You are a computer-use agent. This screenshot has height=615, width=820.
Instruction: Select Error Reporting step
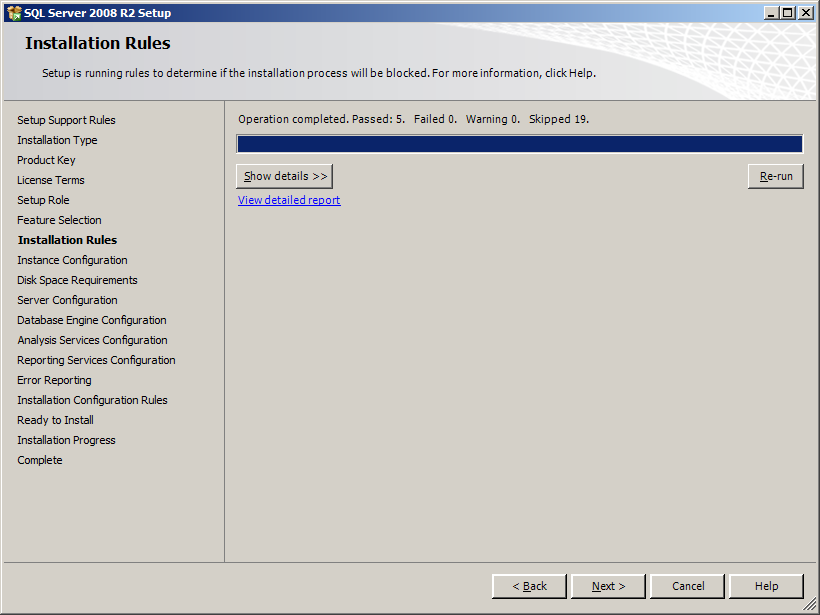pos(54,380)
